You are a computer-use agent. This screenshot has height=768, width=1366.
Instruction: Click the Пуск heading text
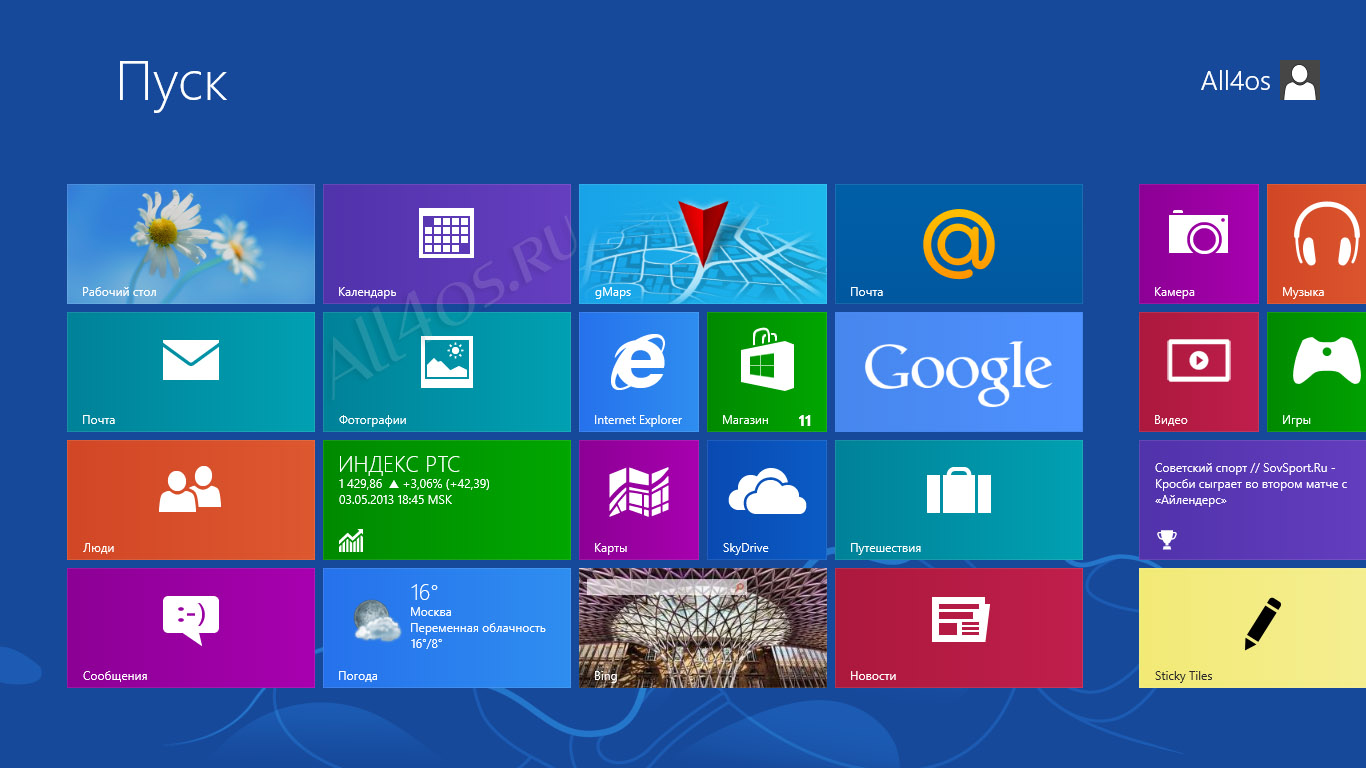click(x=173, y=82)
